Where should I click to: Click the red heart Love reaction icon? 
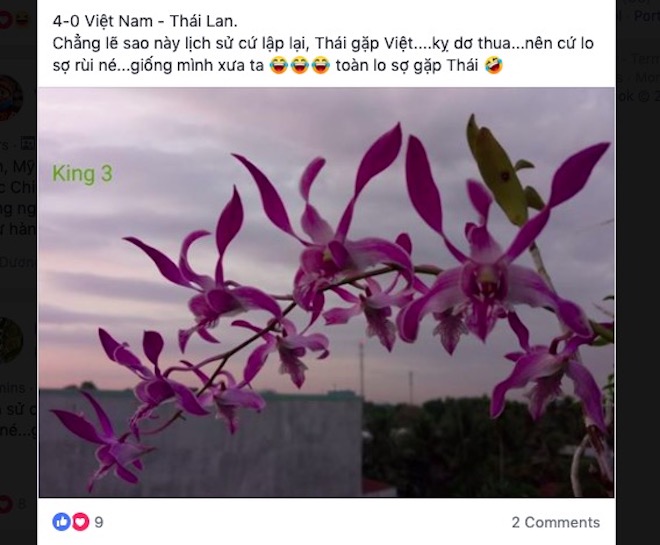tap(80, 522)
